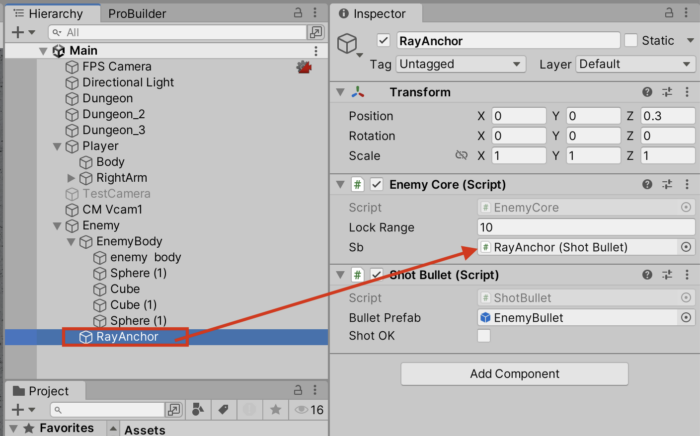Open Main scene options kebab menu
The height and width of the screenshot is (436, 700).
(316, 51)
